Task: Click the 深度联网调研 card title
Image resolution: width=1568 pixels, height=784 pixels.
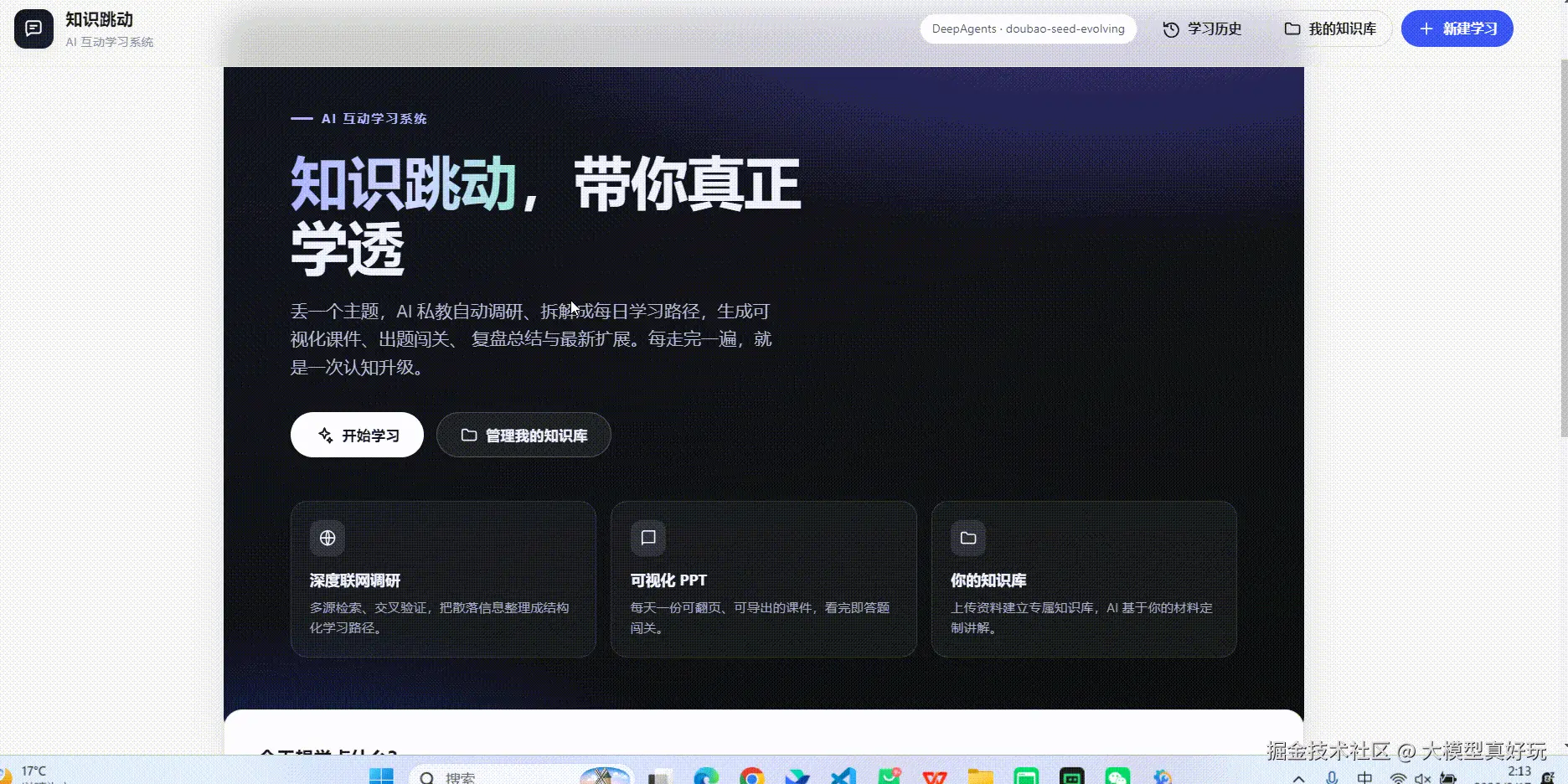Action: (x=355, y=580)
